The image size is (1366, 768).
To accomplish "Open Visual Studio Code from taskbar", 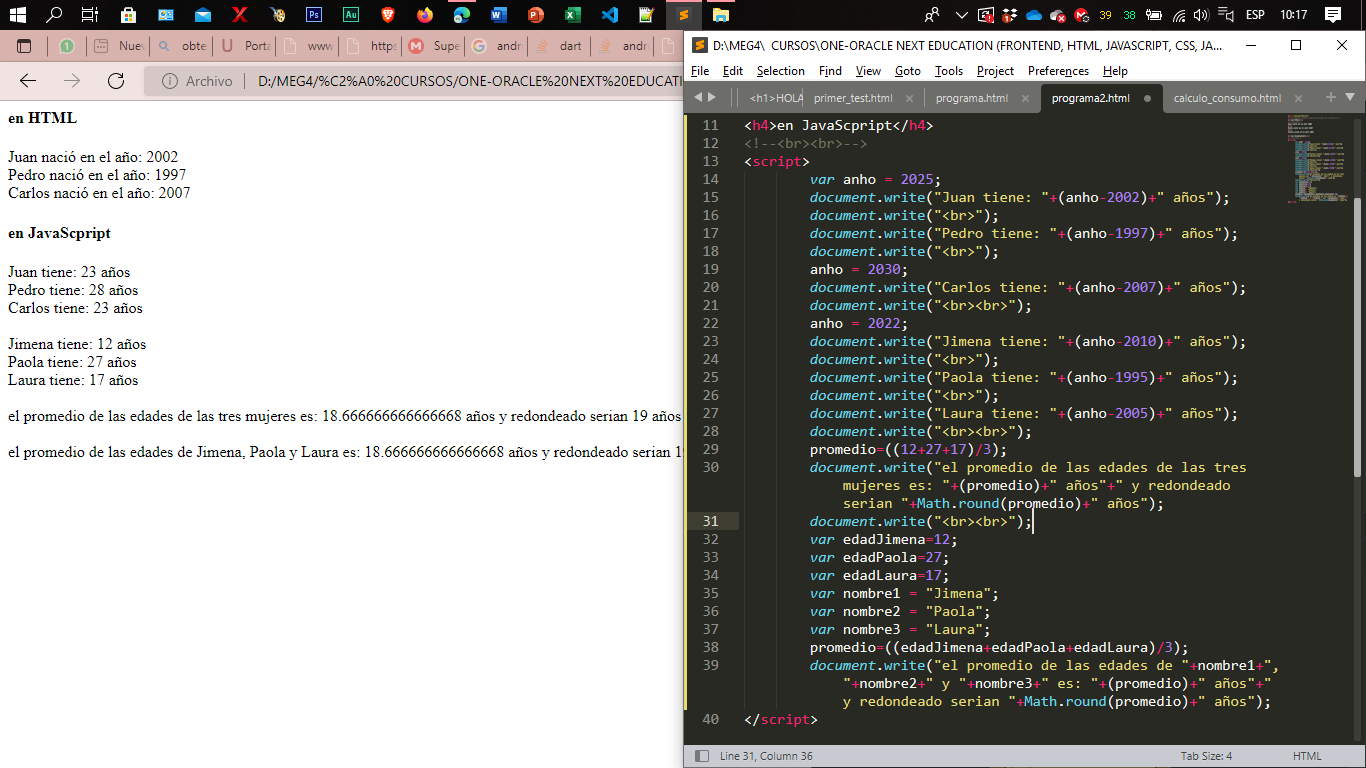I will tap(610, 15).
